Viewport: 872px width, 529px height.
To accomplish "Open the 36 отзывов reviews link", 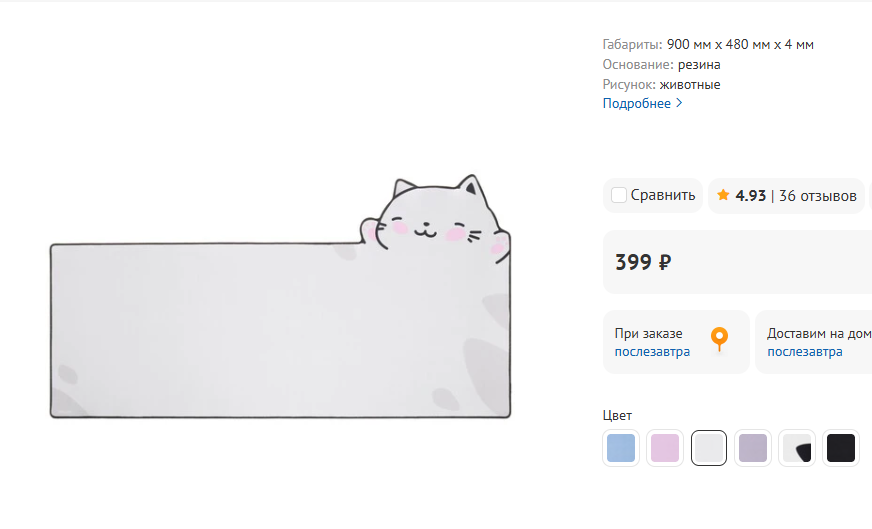I will tap(817, 195).
